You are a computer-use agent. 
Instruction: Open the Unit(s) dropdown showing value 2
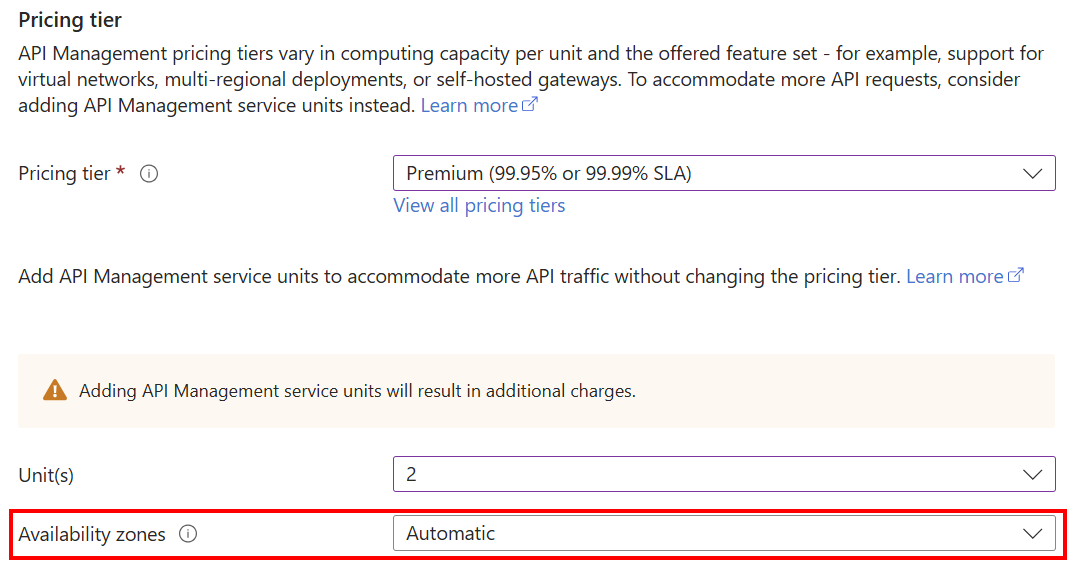point(700,474)
